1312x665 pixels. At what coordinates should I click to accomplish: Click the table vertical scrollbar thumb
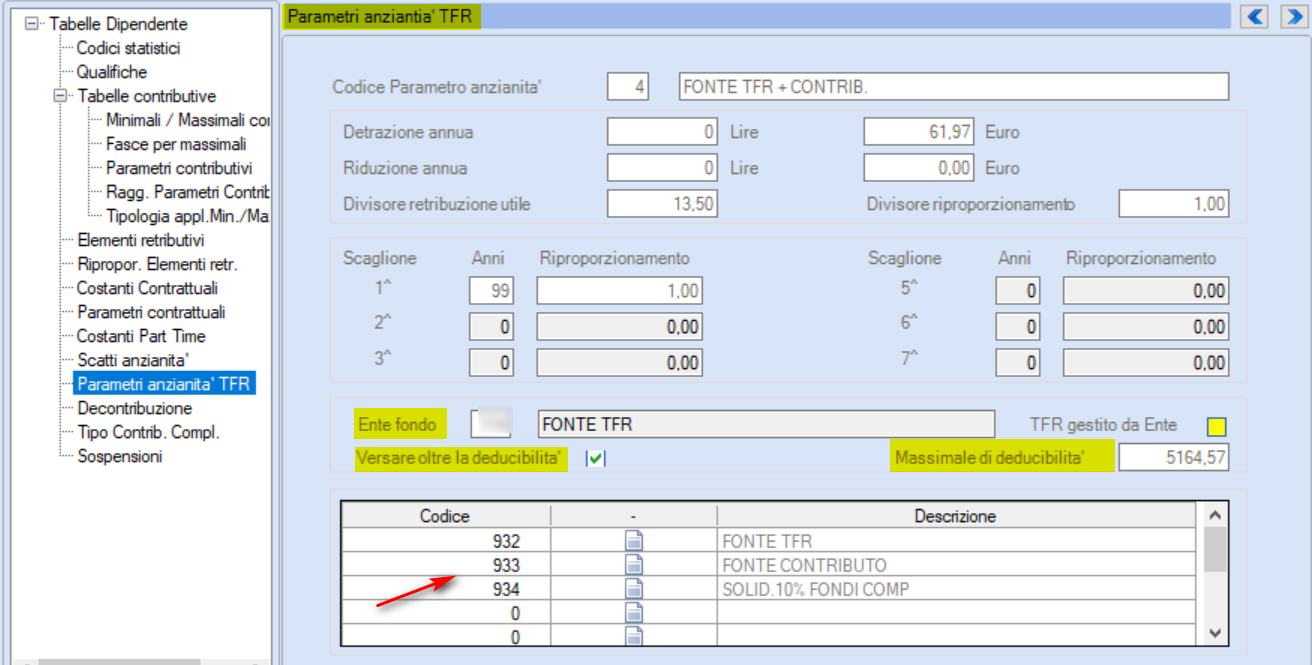click(1215, 549)
